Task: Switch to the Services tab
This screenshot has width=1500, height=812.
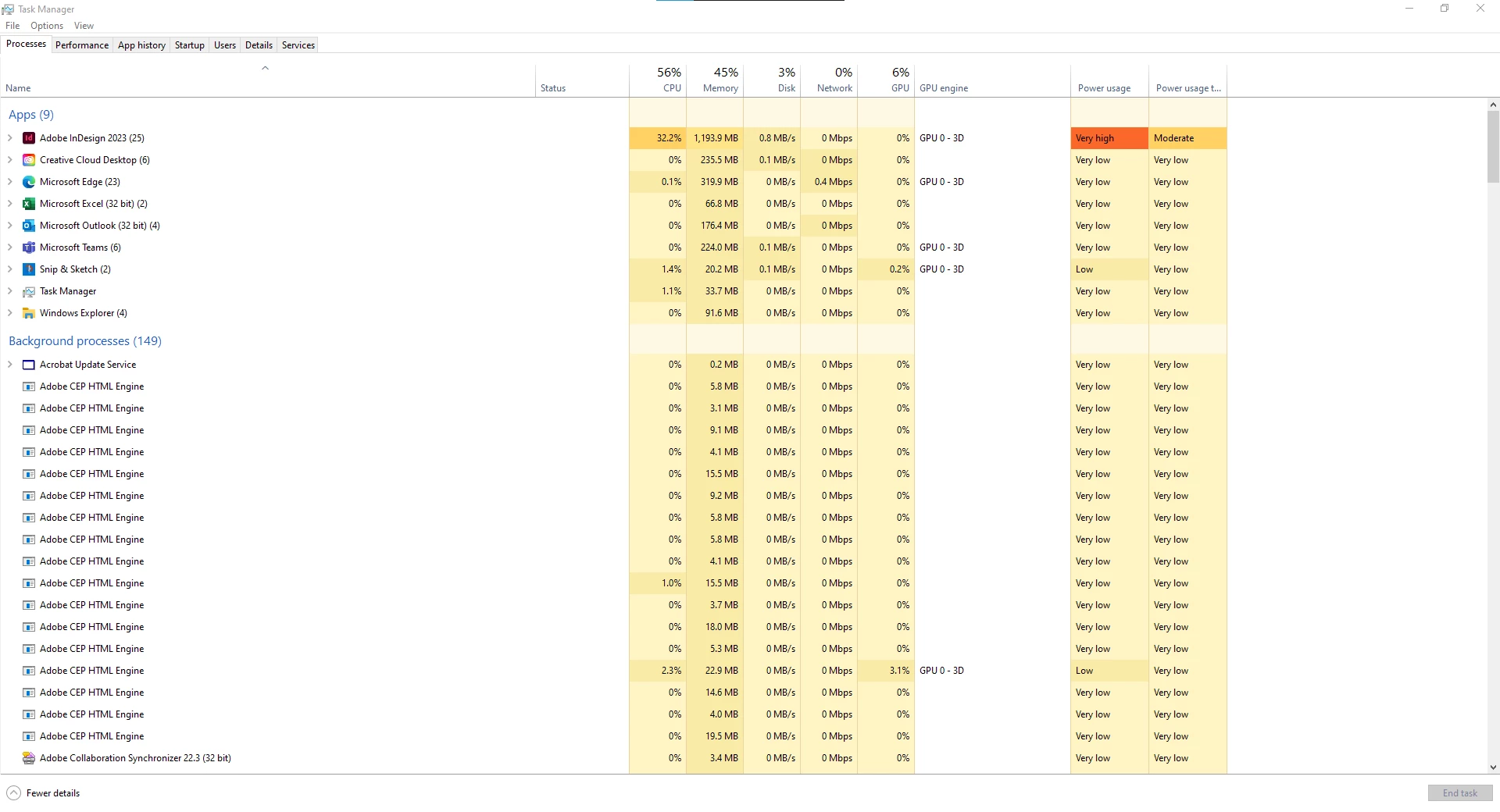Action: [x=298, y=45]
